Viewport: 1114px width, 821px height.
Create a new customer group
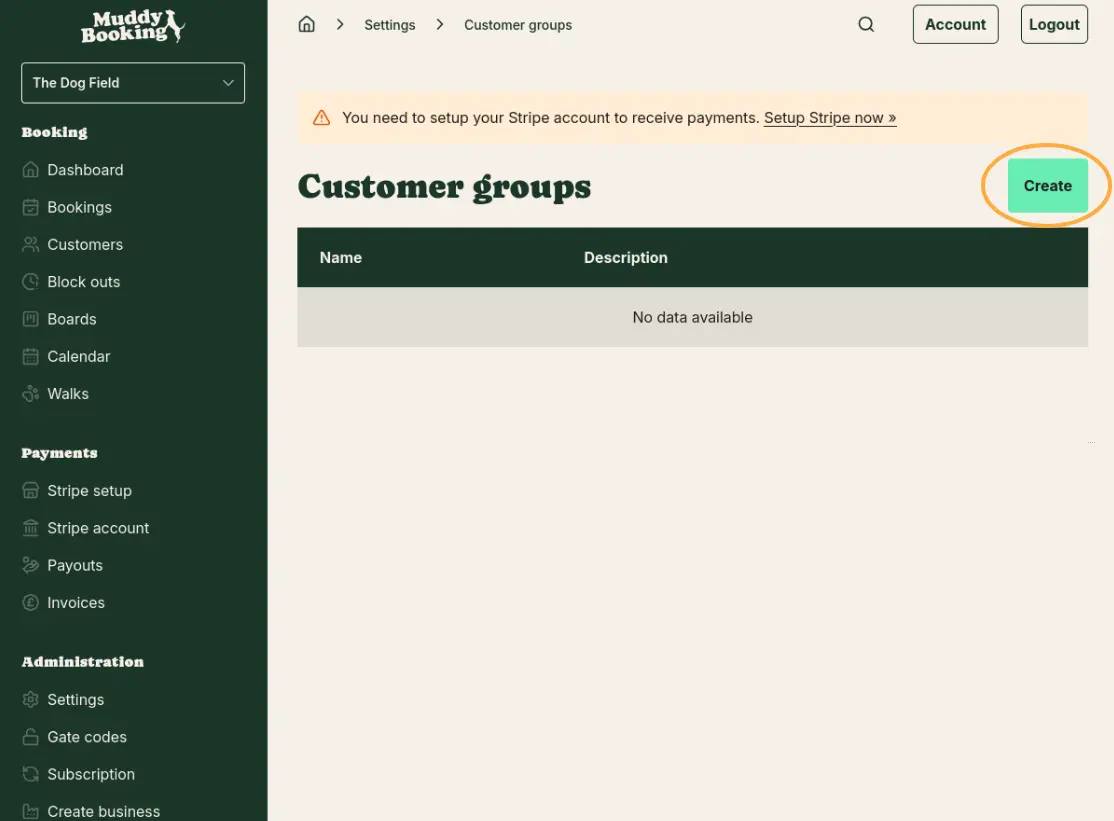point(1047,186)
